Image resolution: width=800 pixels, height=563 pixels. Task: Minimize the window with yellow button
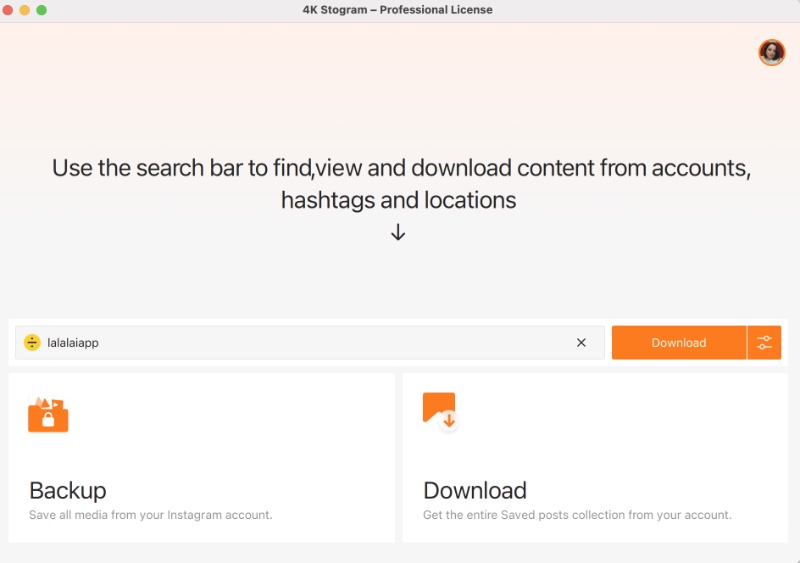(24, 10)
